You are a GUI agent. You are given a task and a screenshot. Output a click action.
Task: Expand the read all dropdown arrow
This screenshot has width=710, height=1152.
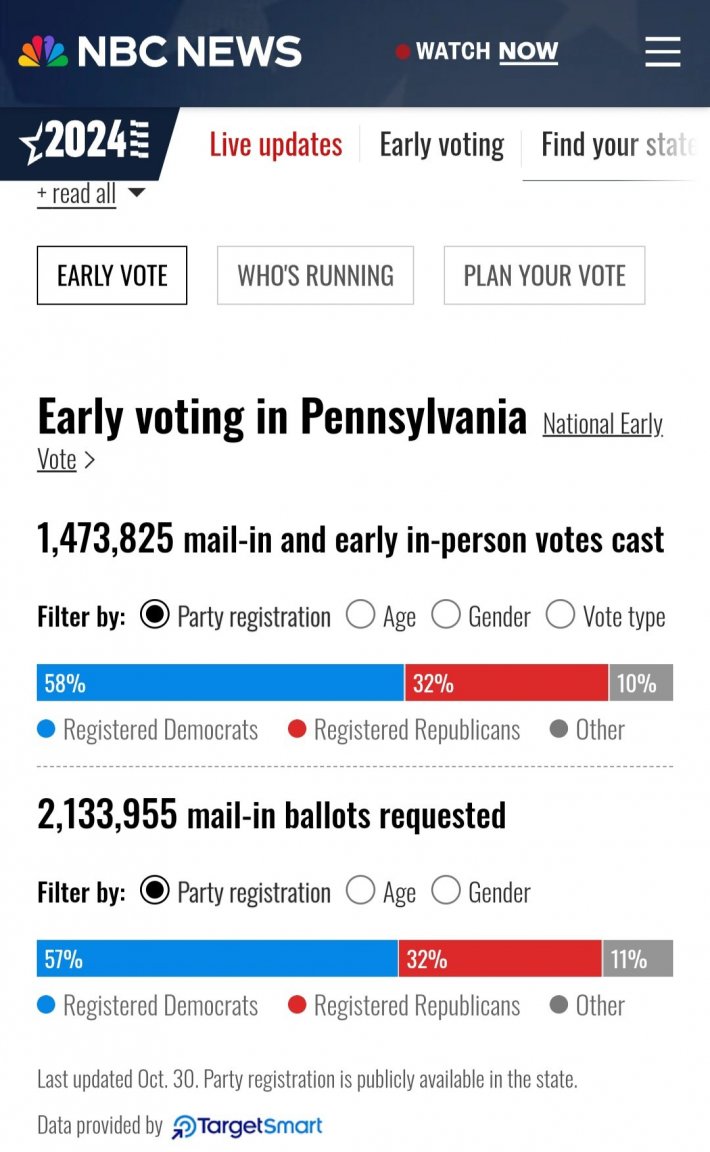click(137, 192)
